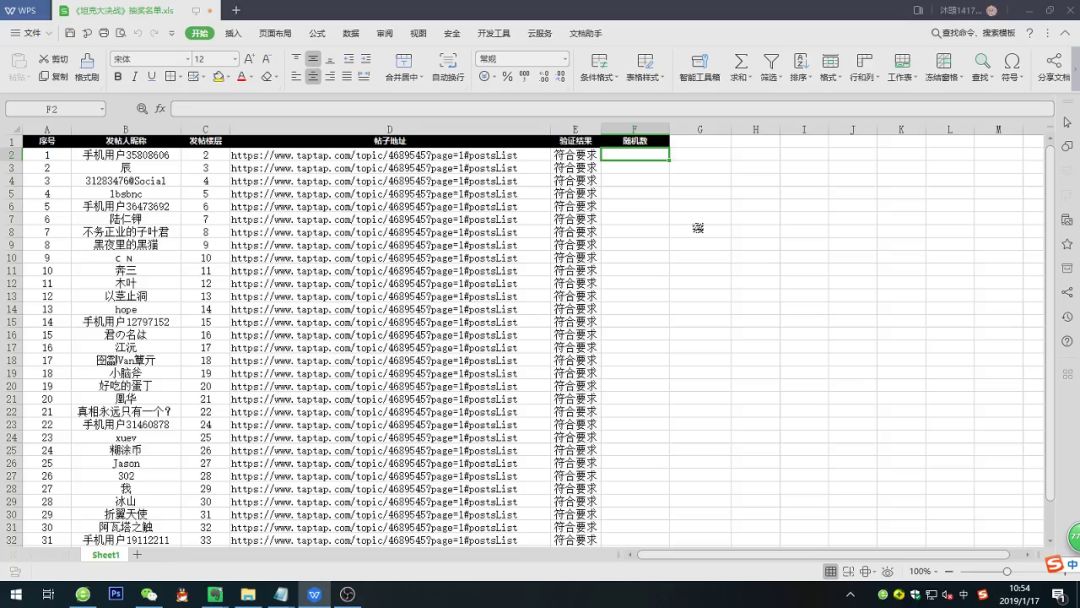This screenshot has width=1080, height=608.
Task: Open the File (文件) menu dropdown
Action: tap(31, 33)
